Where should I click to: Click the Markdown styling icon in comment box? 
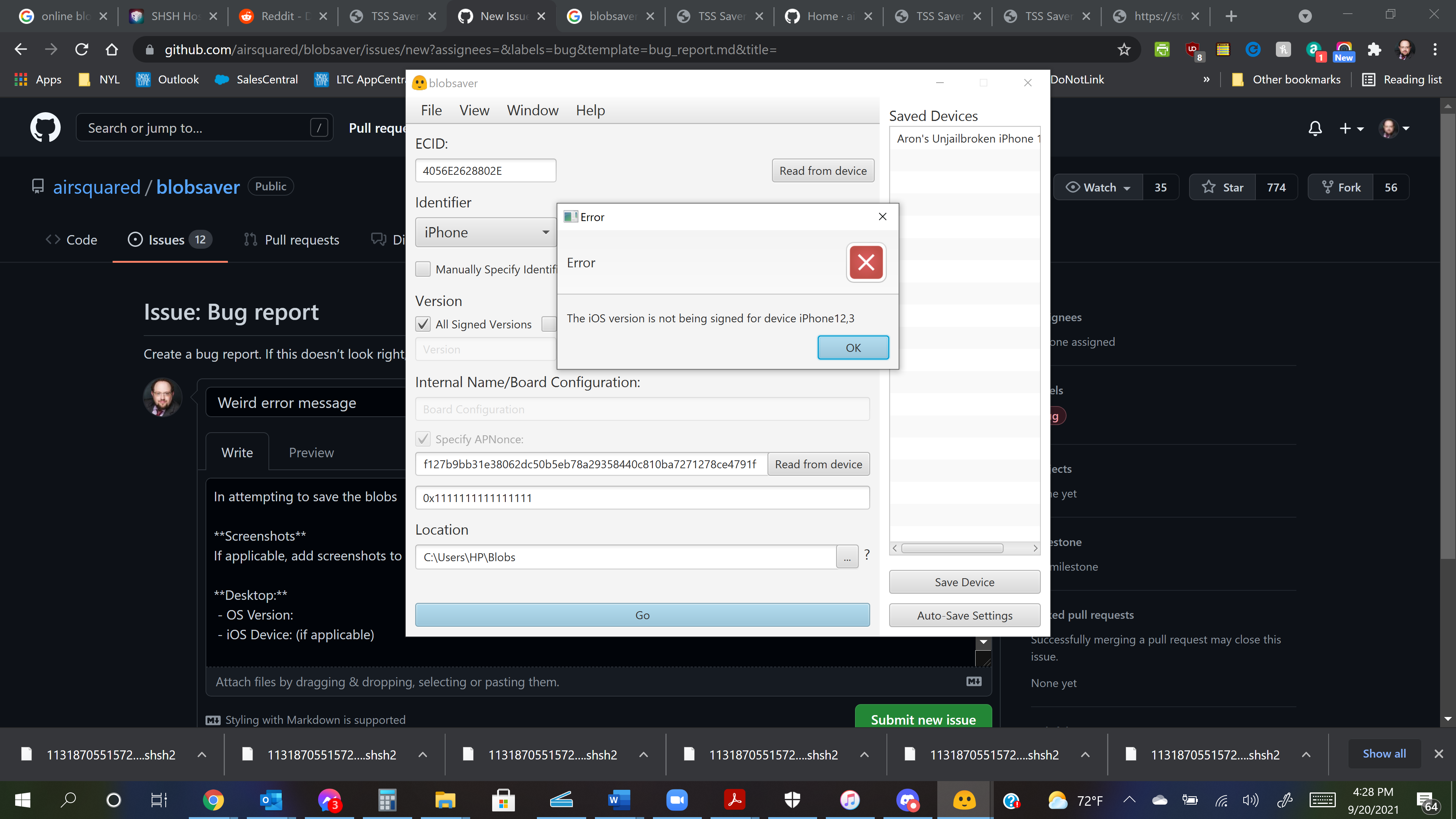[x=973, y=682]
